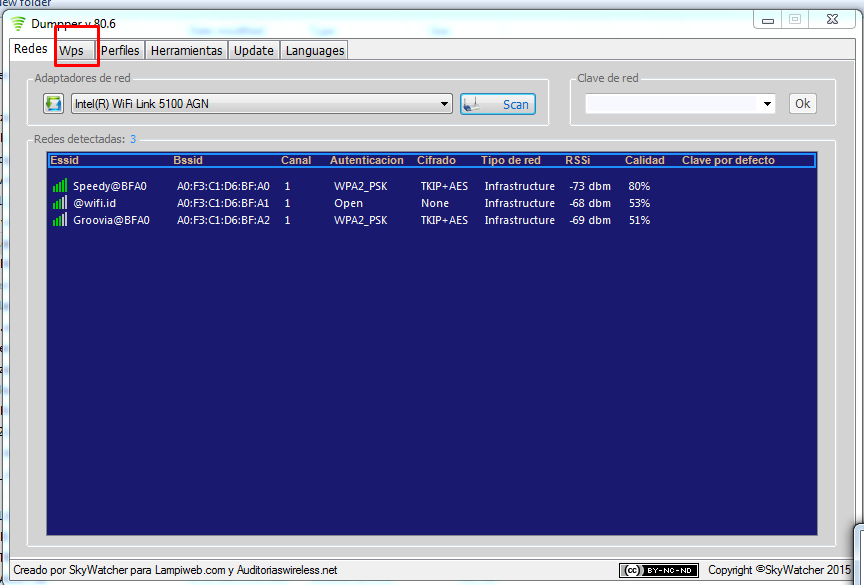Click the -69 dbm value
The width and height of the screenshot is (864, 585).
(590, 220)
